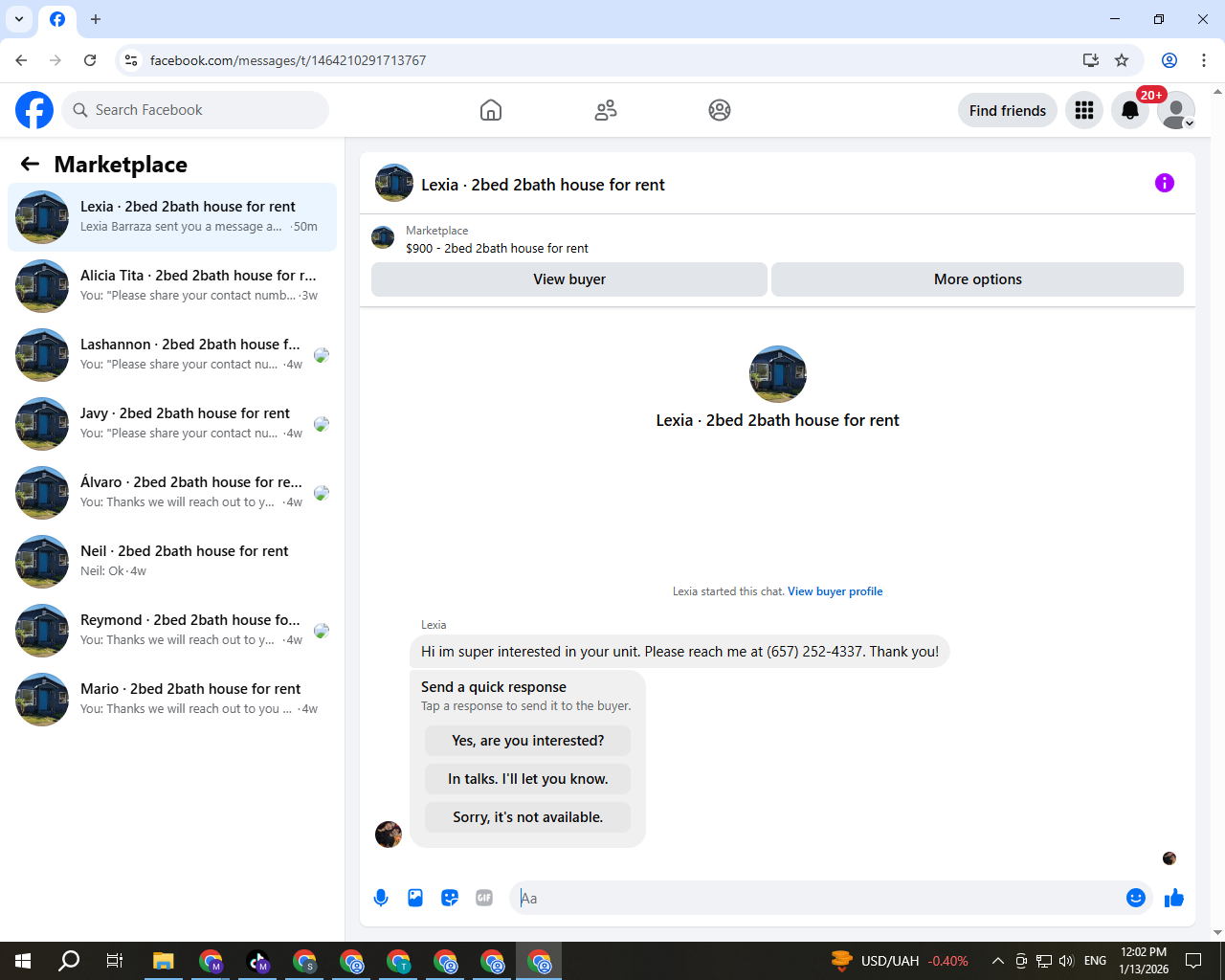Open the volume speaker tray icon
The width and height of the screenshot is (1225, 980).
click(x=1067, y=961)
